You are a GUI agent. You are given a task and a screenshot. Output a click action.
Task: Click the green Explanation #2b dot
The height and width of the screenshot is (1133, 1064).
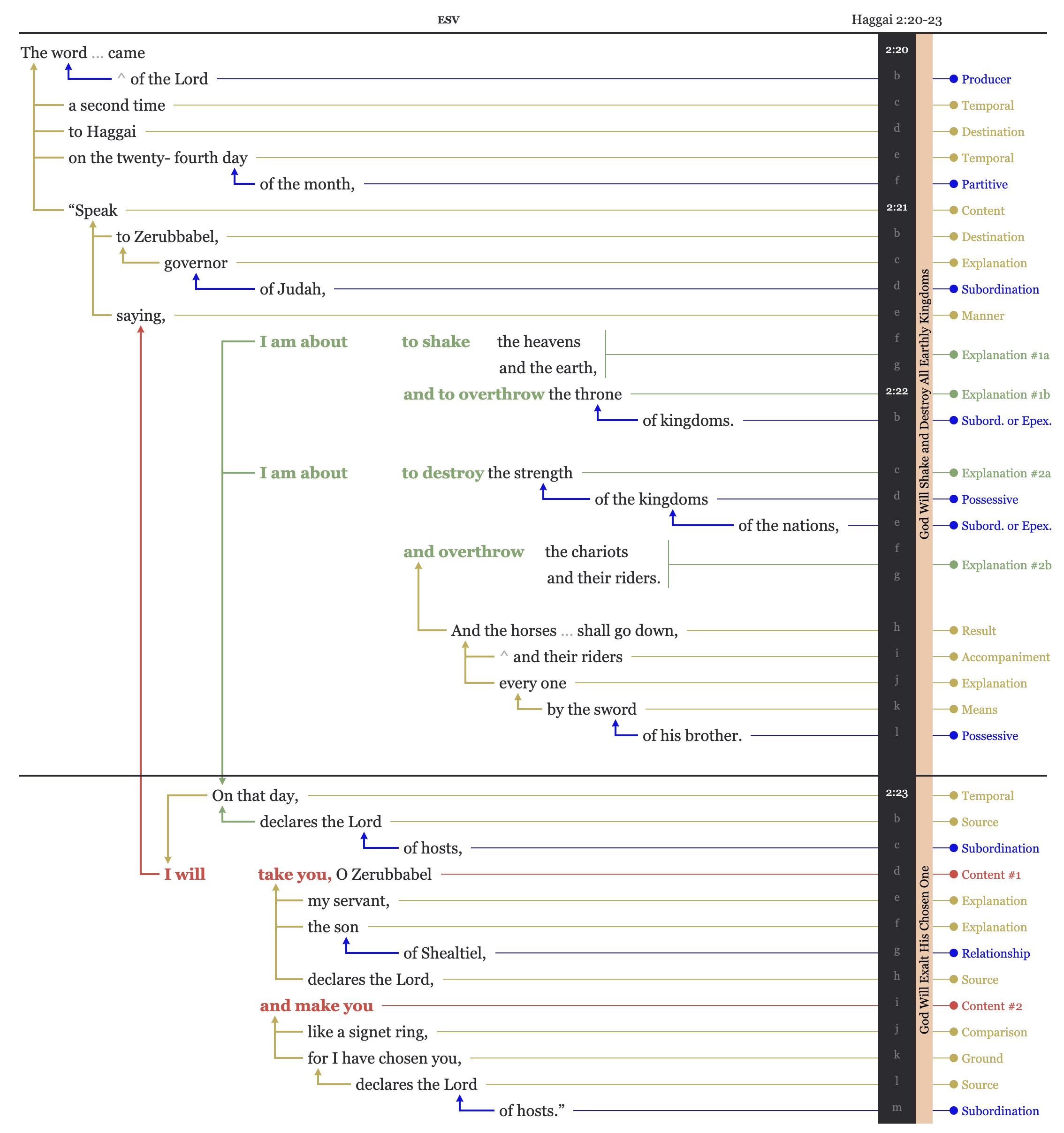click(x=953, y=565)
